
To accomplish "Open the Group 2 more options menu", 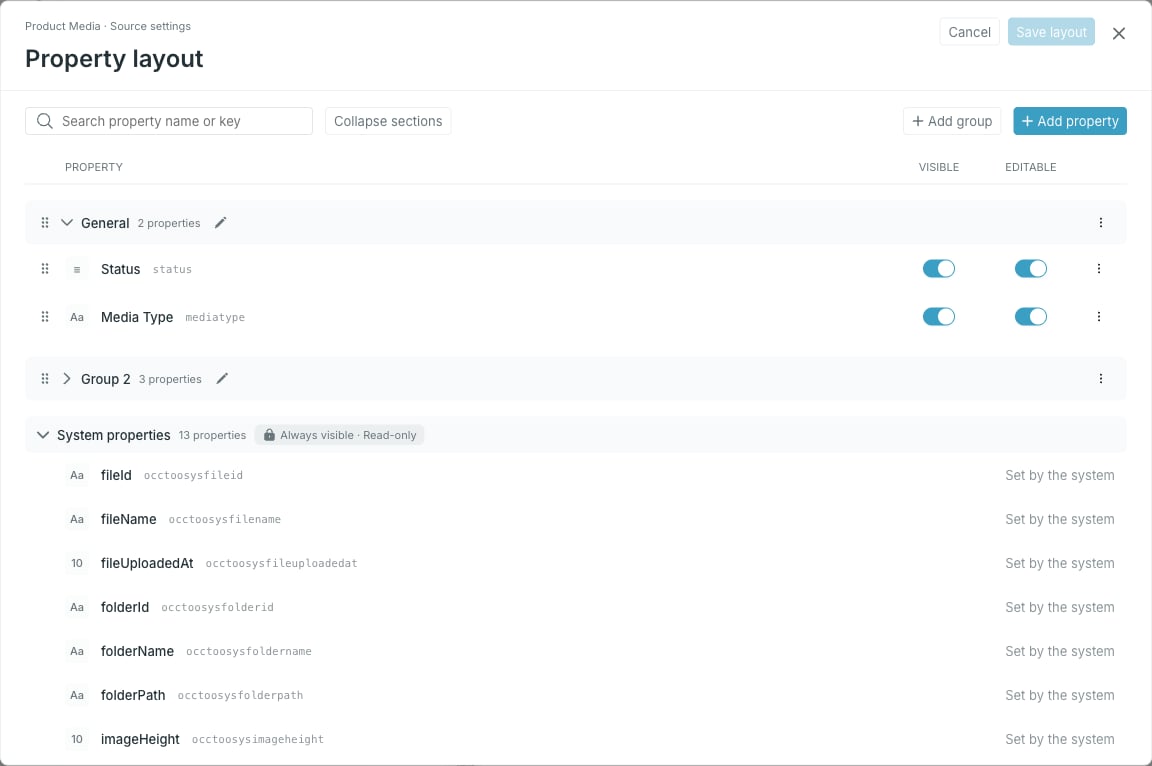I will coord(1101,378).
